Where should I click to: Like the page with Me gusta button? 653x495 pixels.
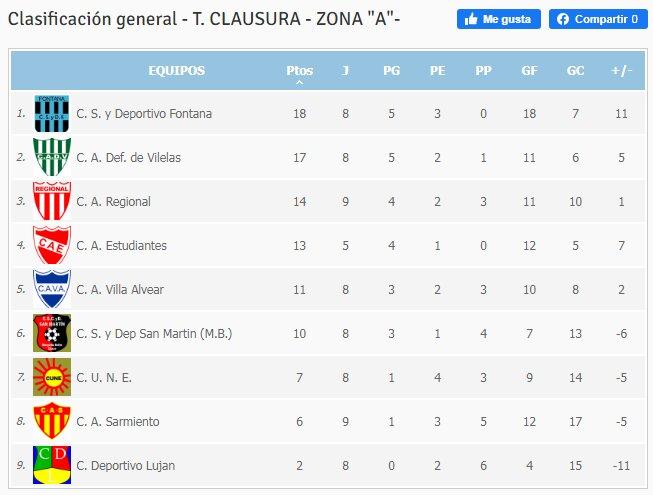coord(498,19)
